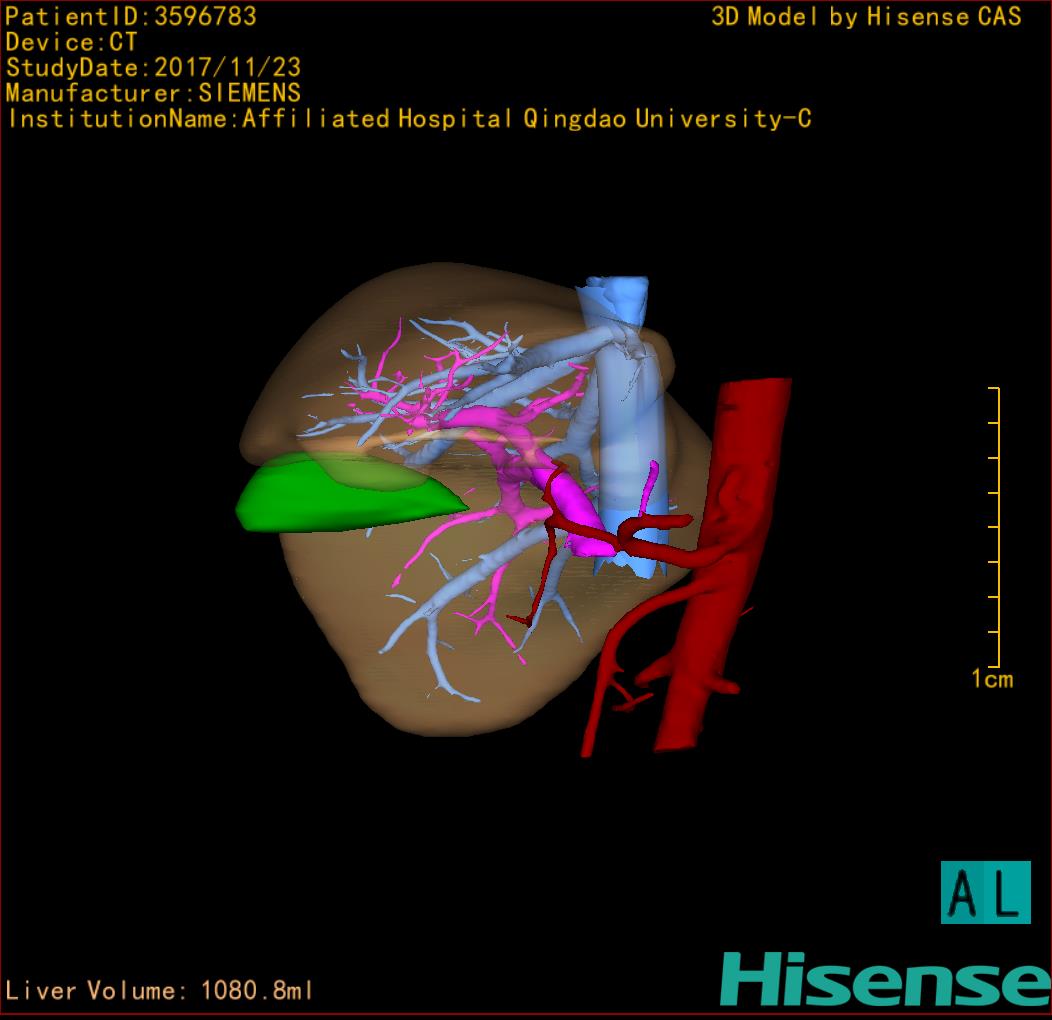This screenshot has height=1020, width=1052.
Task: Click the Device:CT label
Action: pyautogui.click(x=71, y=43)
